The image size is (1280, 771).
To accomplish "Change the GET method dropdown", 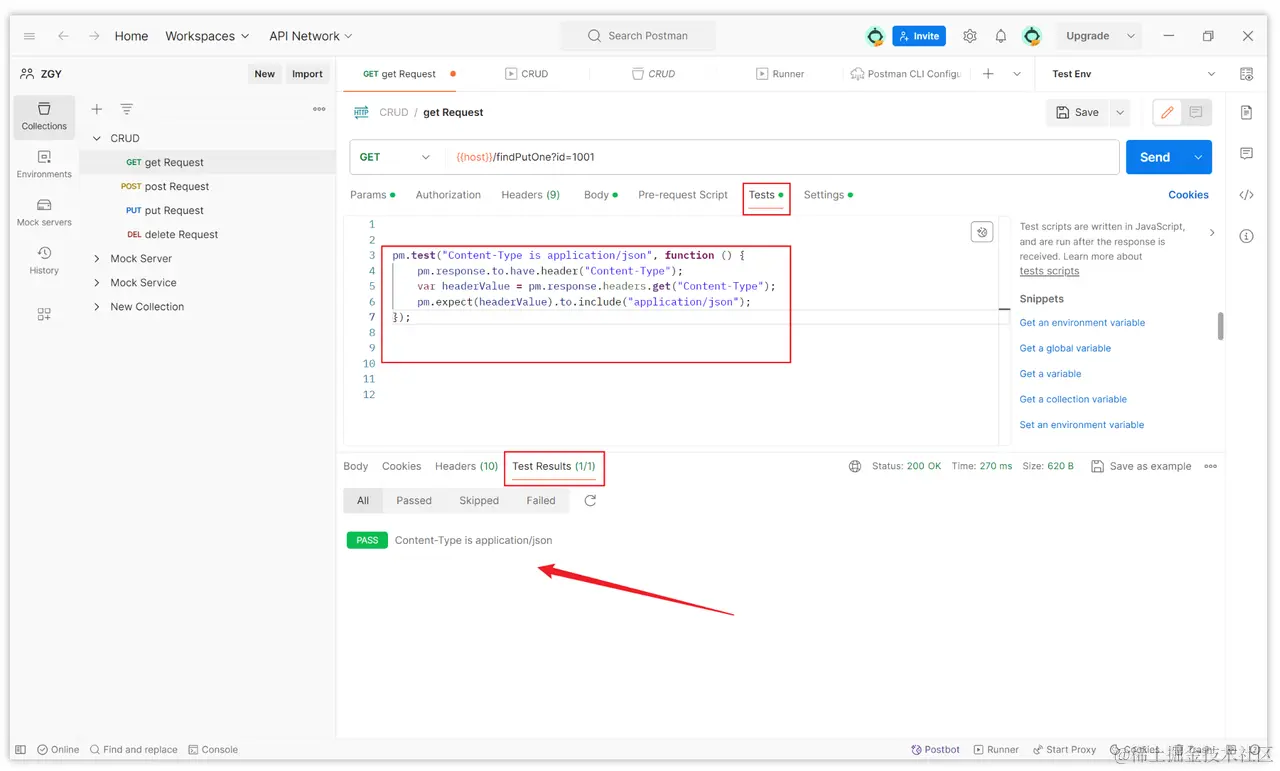I will point(395,157).
